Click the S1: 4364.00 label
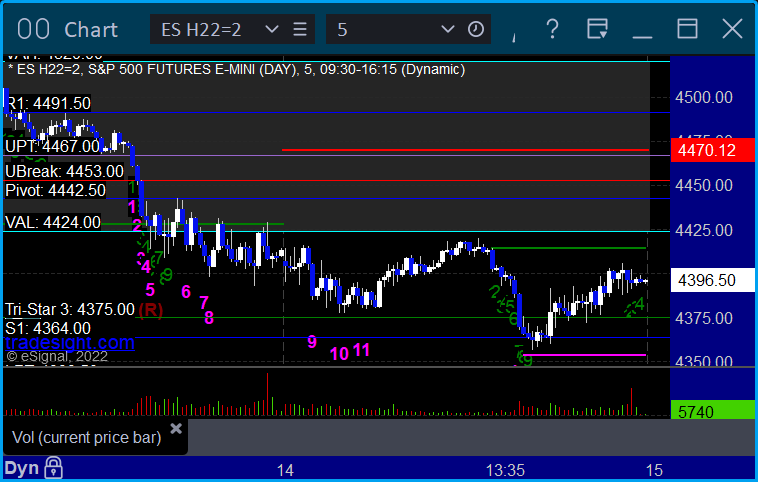This screenshot has width=758, height=482. coord(48,328)
